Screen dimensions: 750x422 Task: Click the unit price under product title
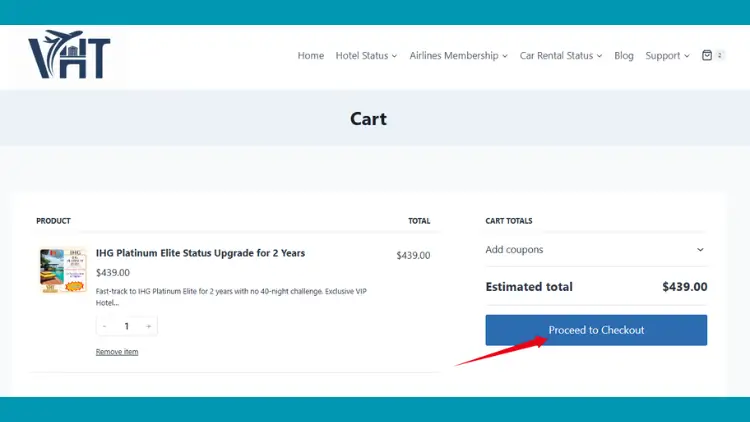pos(113,273)
